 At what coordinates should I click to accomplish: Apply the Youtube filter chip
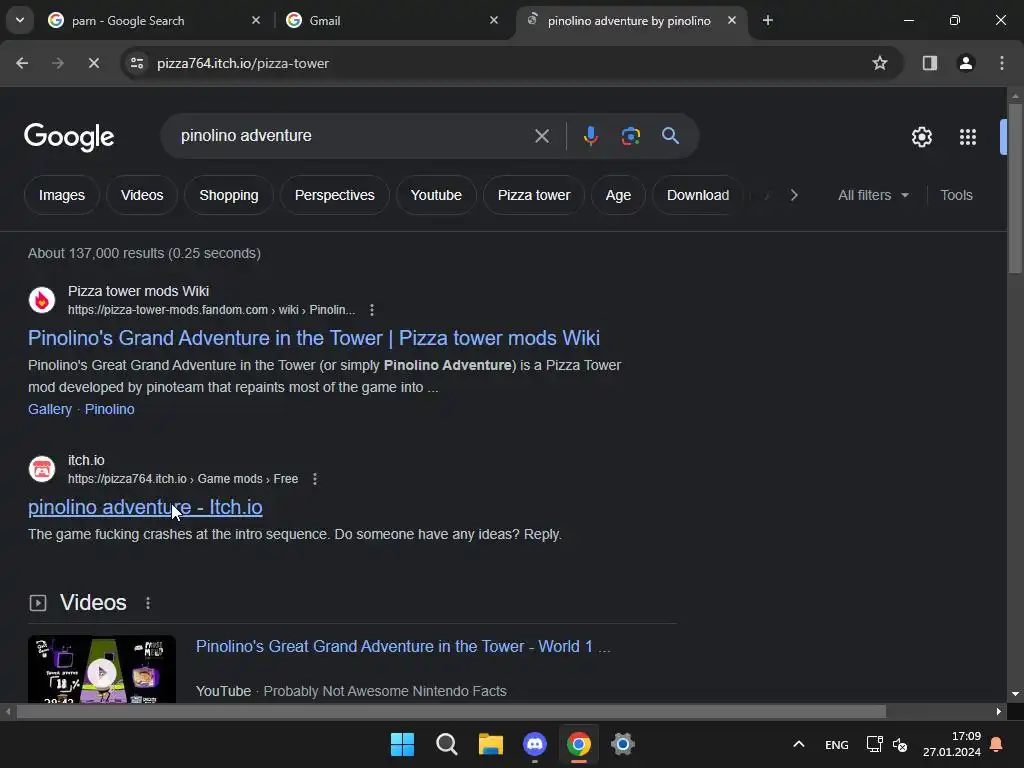(436, 195)
